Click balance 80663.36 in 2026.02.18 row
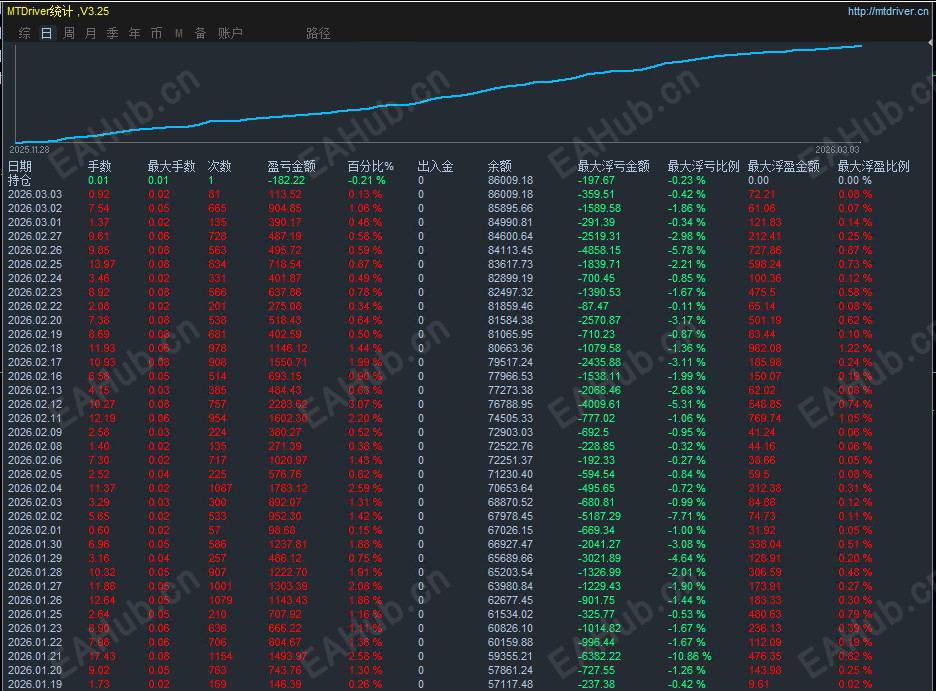Viewport: 936px width, 691px height. coord(510,348)
